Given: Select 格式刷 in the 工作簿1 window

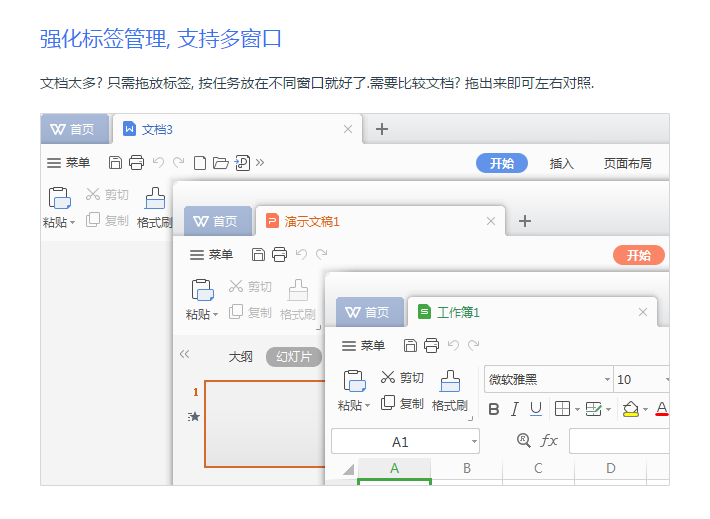Looking at the screenshot, I should point(450,391).
